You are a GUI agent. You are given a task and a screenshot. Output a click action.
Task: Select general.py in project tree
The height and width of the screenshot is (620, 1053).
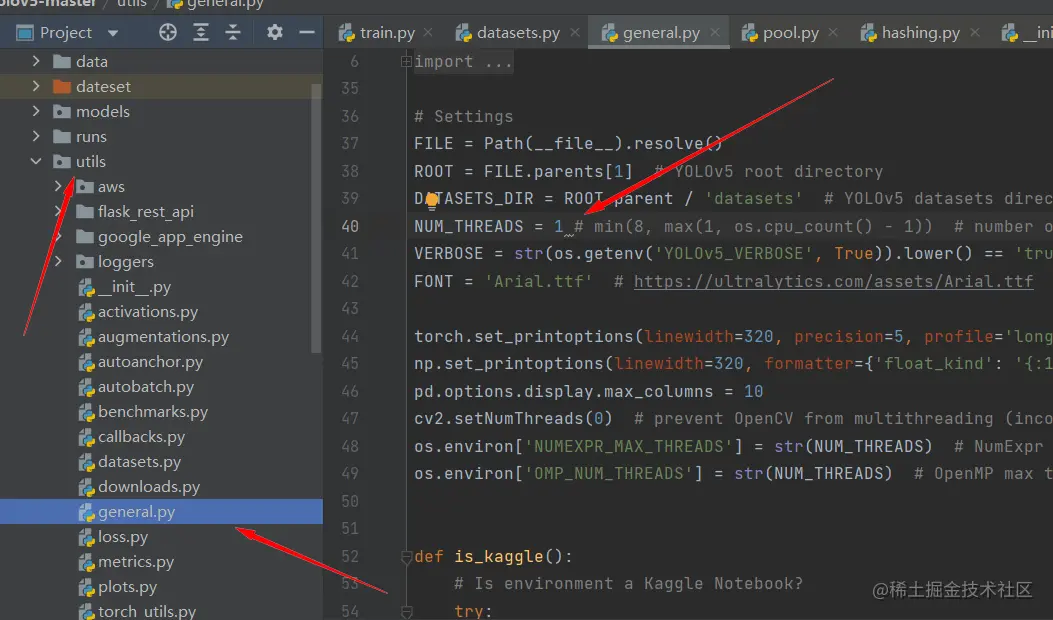point(136,512)
